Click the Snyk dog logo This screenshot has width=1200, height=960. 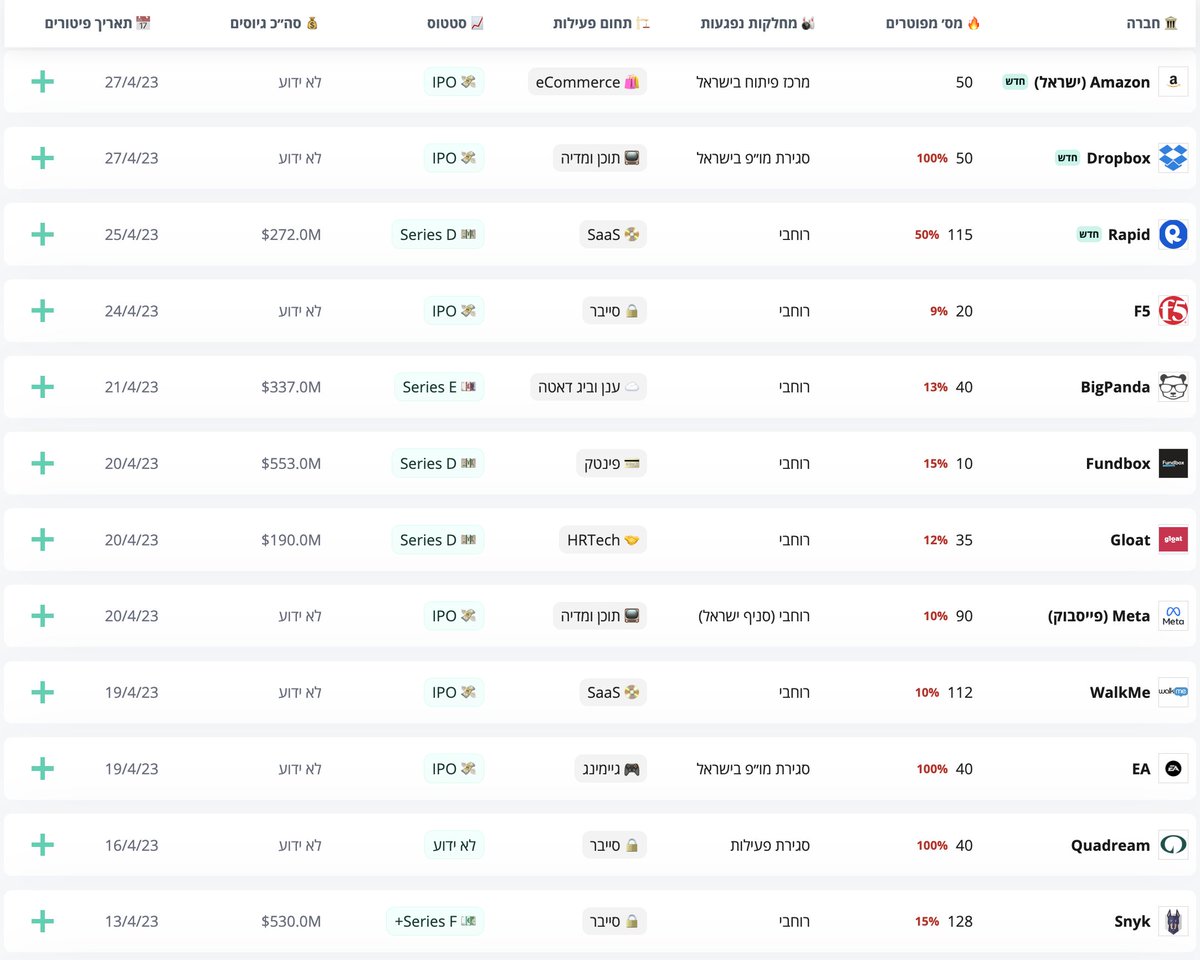1173,921
